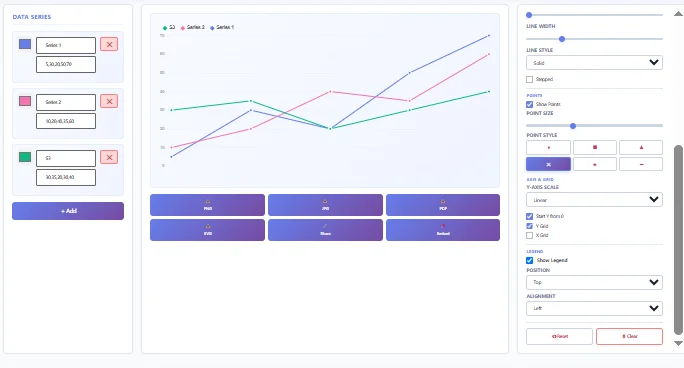Image resolution: width=684 pixels, height=368 pixels.
Task: Edit the Series 1 name field
Action: click(x=66, y=45)
